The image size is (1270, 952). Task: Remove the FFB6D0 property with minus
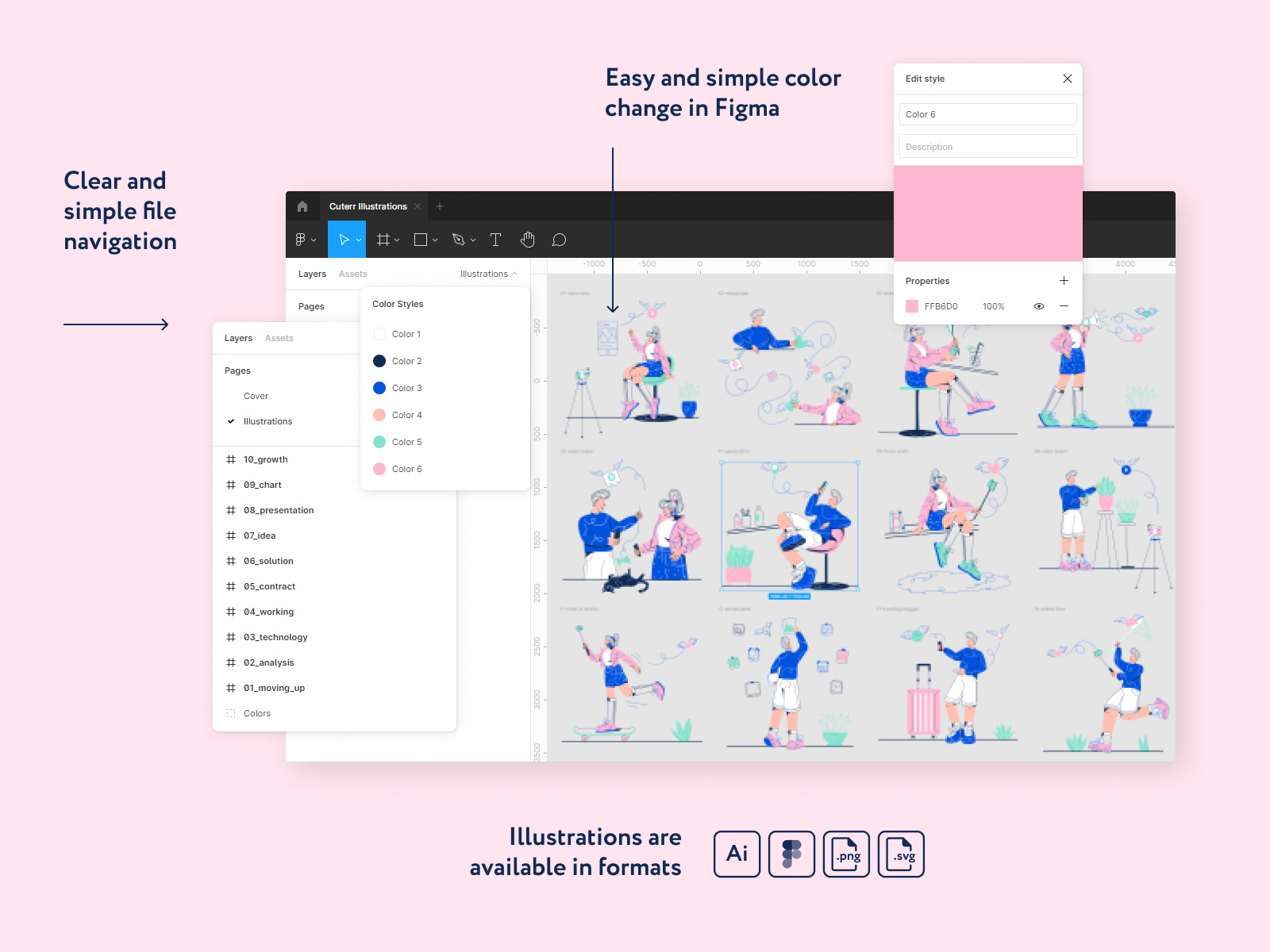point(1064,306)
